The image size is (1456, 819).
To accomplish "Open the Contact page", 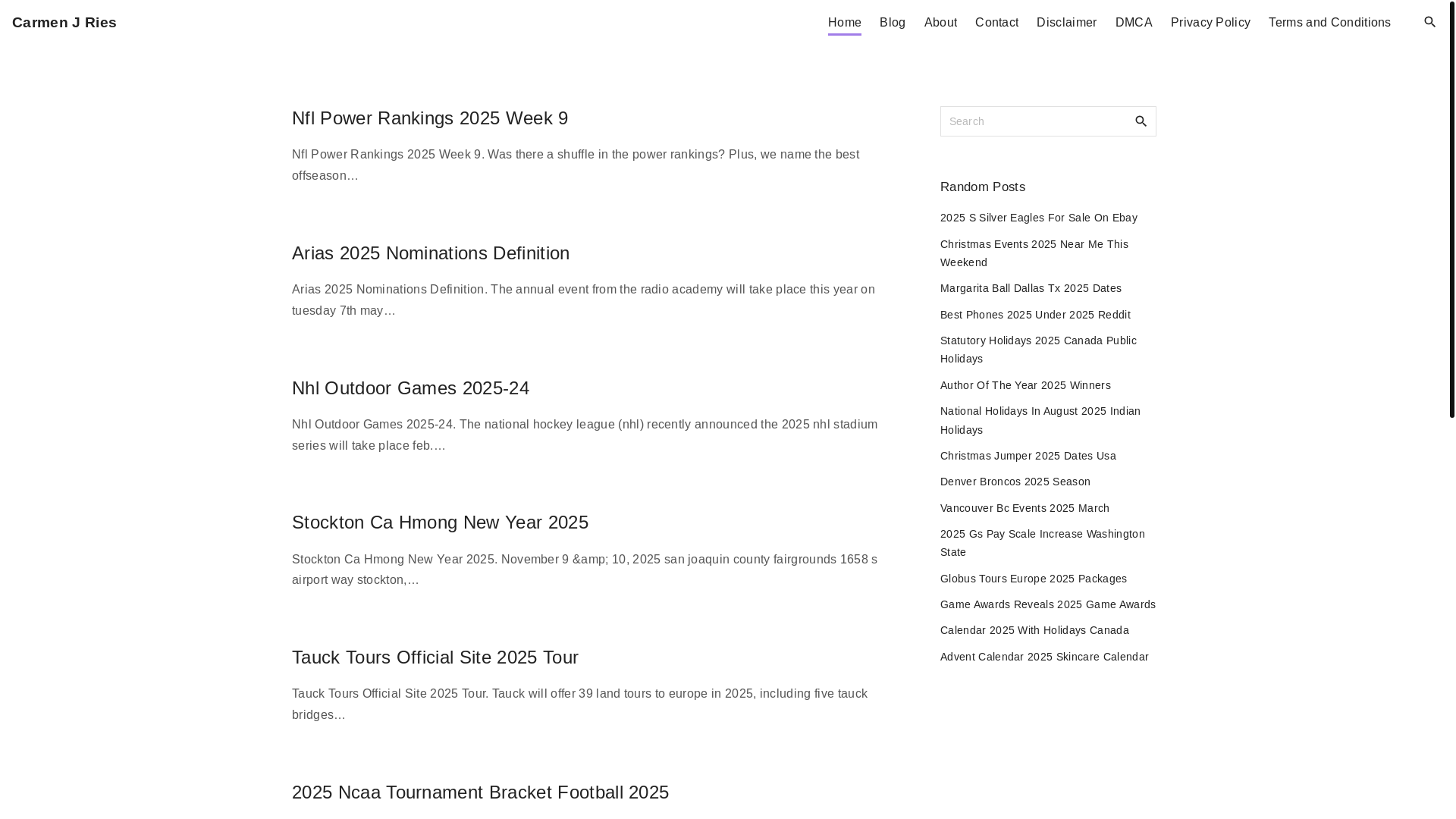I will pyautogui.click(x=996, y=23).
